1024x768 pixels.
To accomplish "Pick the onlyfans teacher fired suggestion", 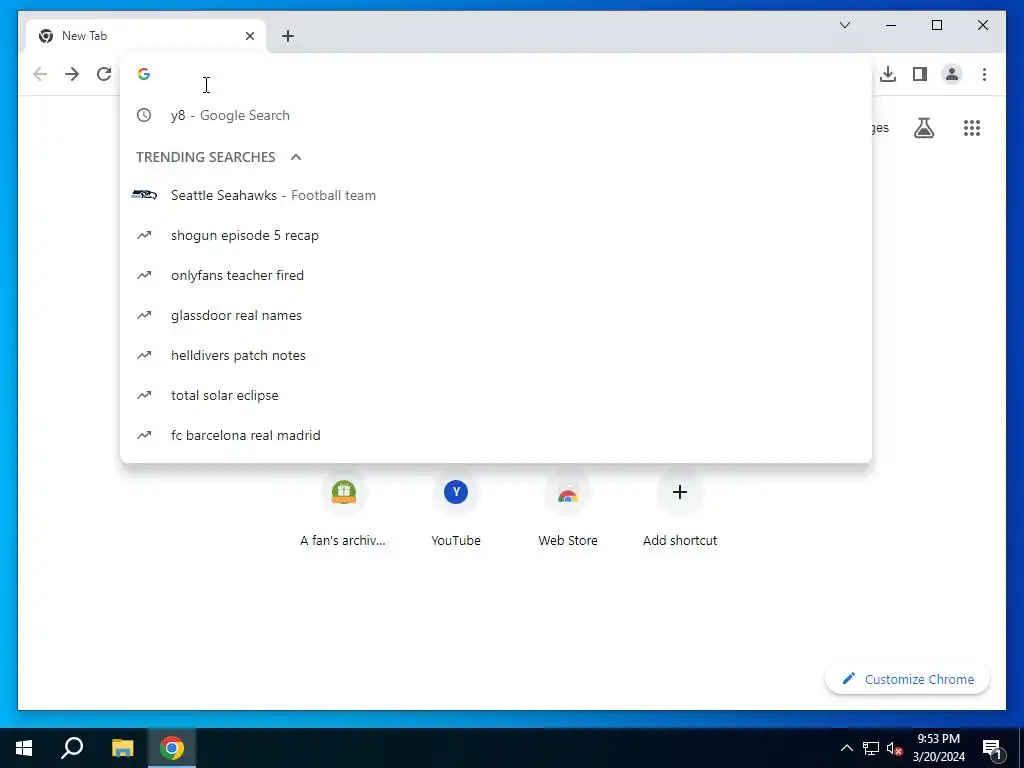I will [496, 275].
